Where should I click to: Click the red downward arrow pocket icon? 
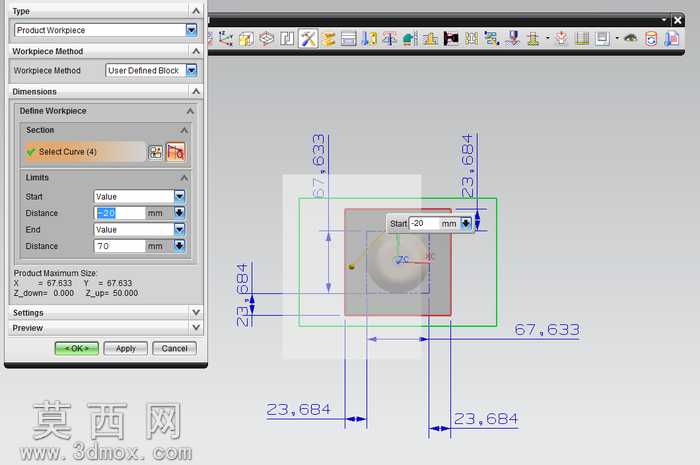(x=562, y=39)
